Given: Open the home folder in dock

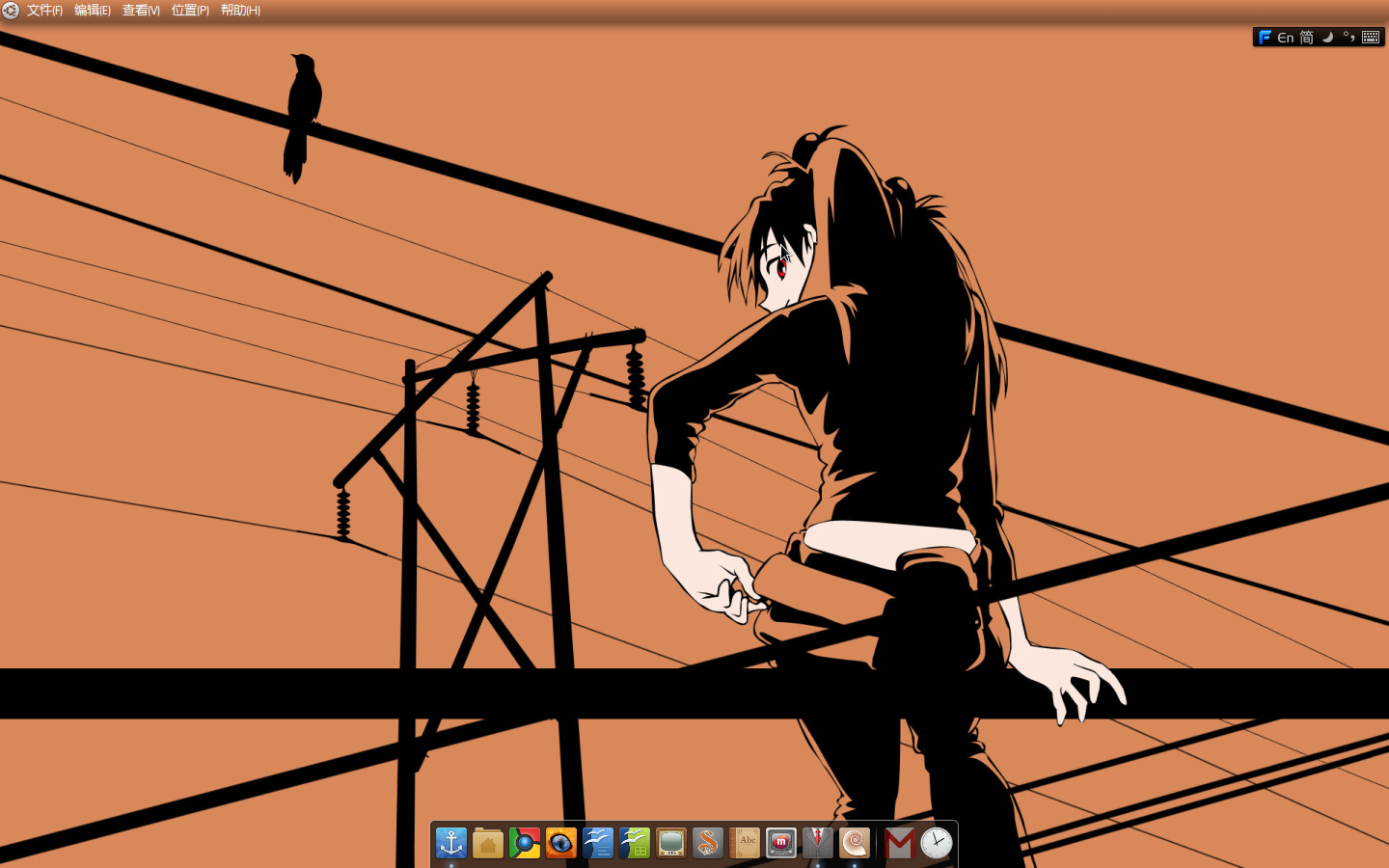Looking at the screenshot, I should point(488,843).
